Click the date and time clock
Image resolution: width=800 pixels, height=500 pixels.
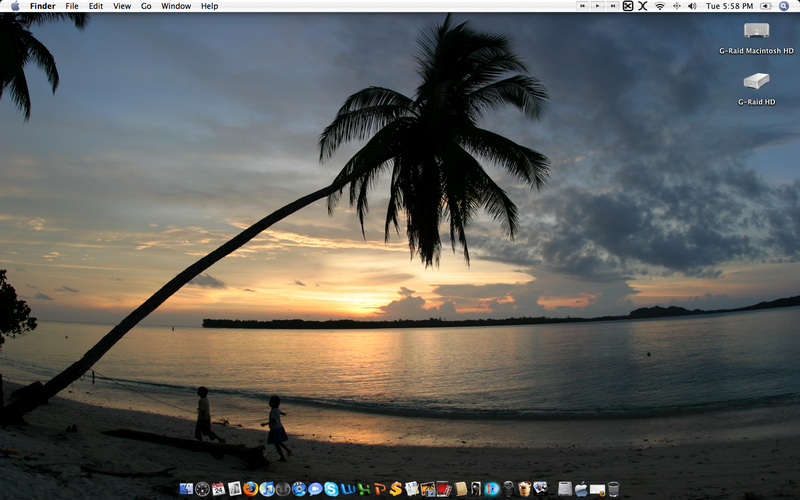(730, 6)
